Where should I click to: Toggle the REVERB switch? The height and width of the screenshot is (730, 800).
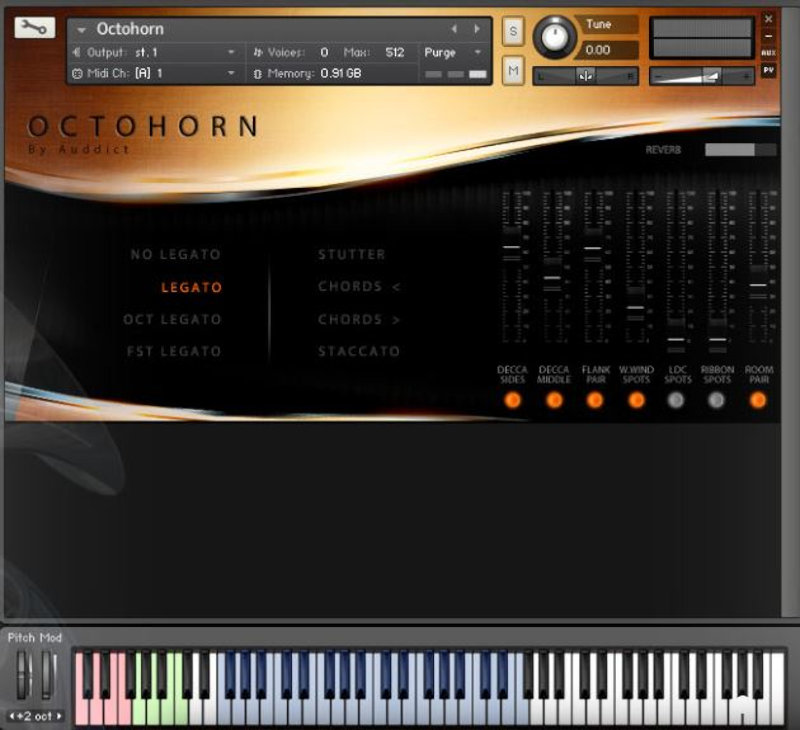coord(740,149)
